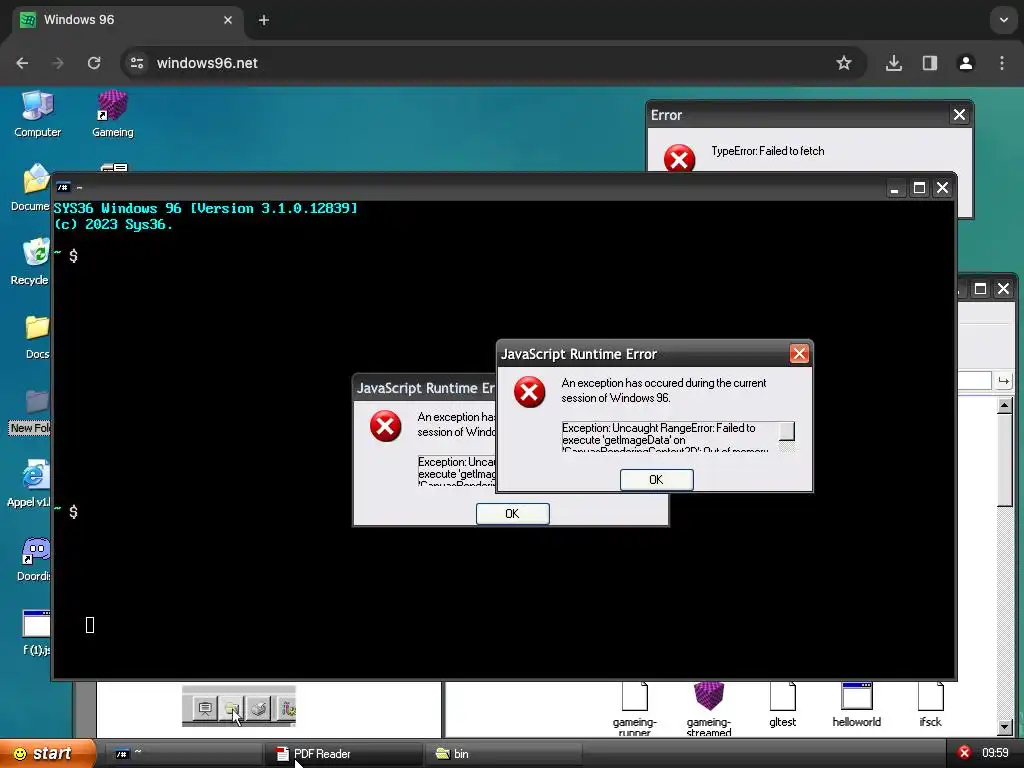Open the helloworld program icon
Image resolution: width=1024 pixels, height=768 pixels.
(856, 705)
